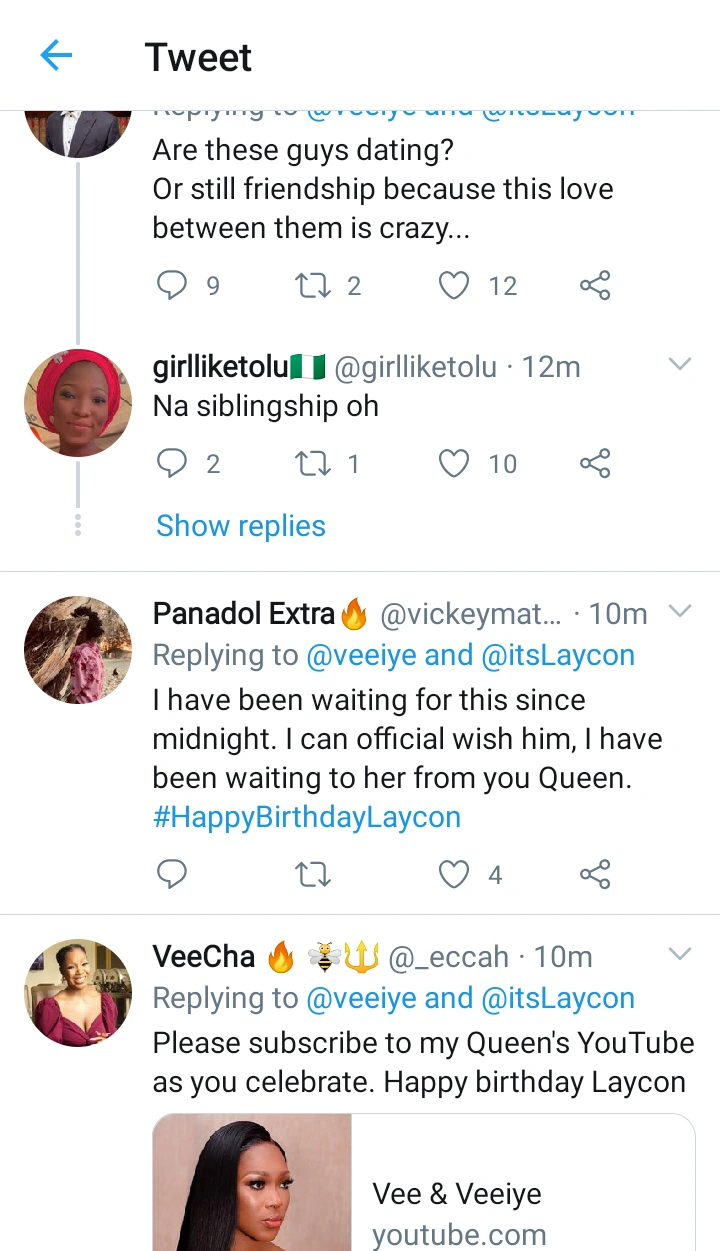Like Panadol Extra's birthday tweet
This screenshot has height=1251, width=720.
(x=454, y=875)
